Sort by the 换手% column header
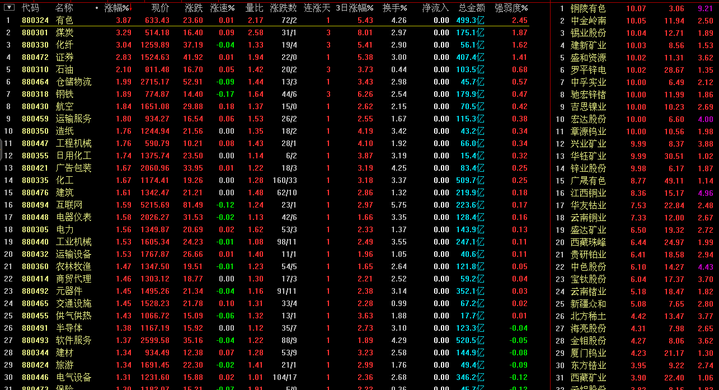This screenshot has width=719, height=390. tap(395, 8)
